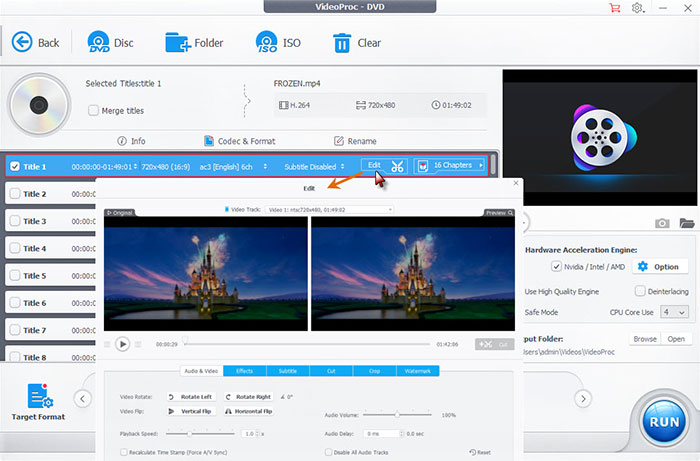Click the video timeline seek slider
Image resolution: width=700 pixels, height=461 pixels.
click(x=306, y=344)
